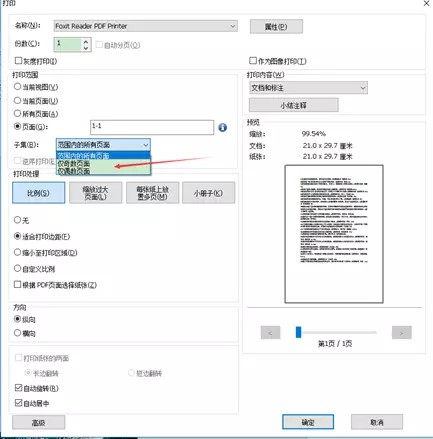Choose all pages in range (范围内的所有页面) option
The image size is (433, 439).
pyautogui.click(x=103, y=155)
